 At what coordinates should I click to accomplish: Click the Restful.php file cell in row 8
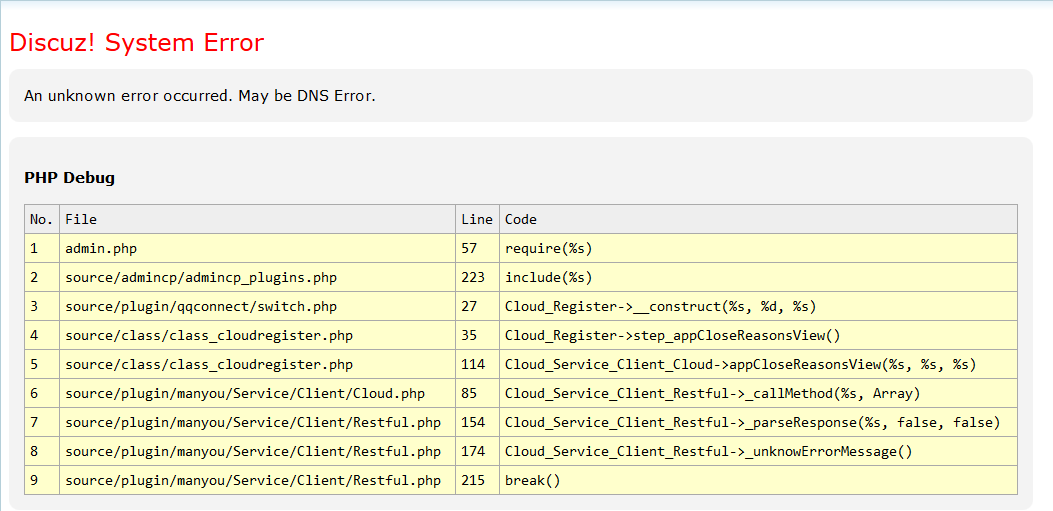[257, 451]
